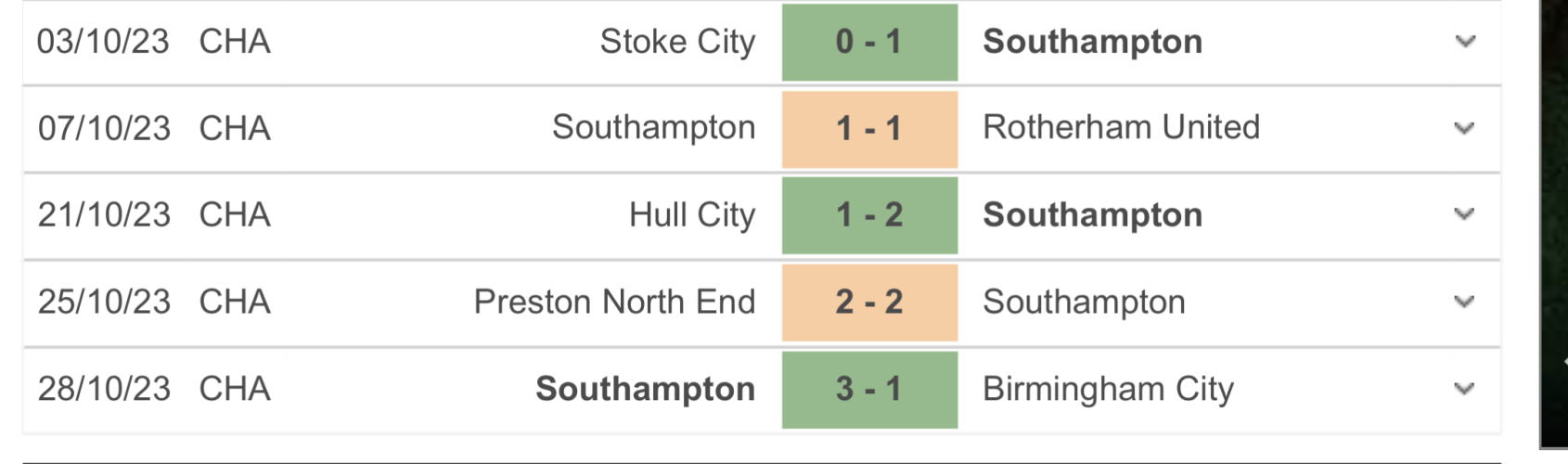Expand the Stoke City vs Southampton match row

click(x=1465, y=42)
